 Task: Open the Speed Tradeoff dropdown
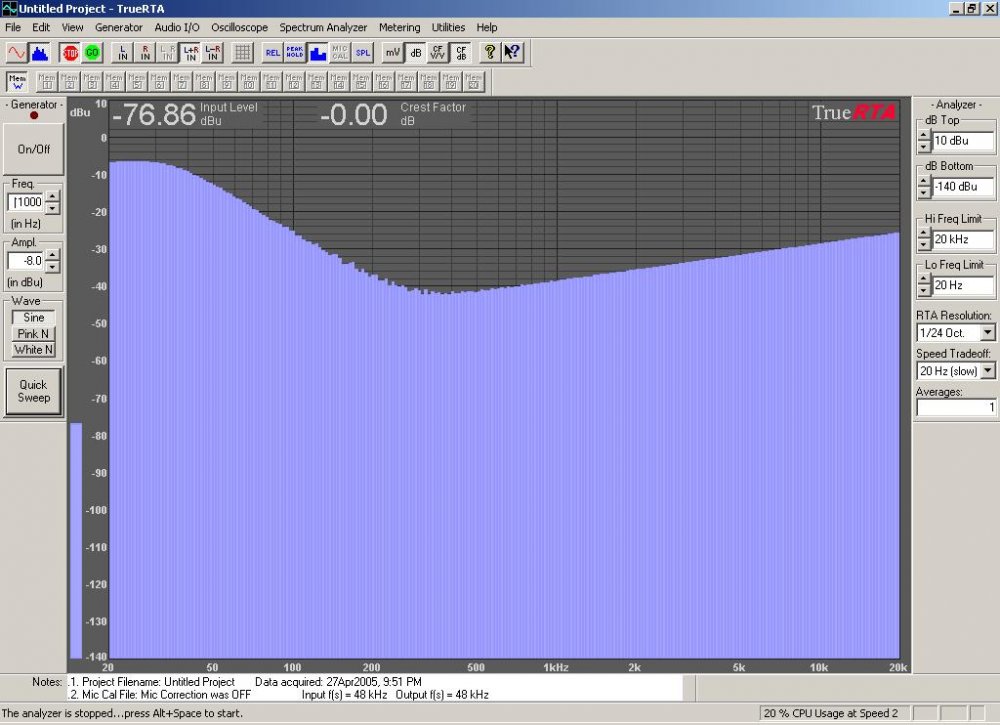(987, 370)
